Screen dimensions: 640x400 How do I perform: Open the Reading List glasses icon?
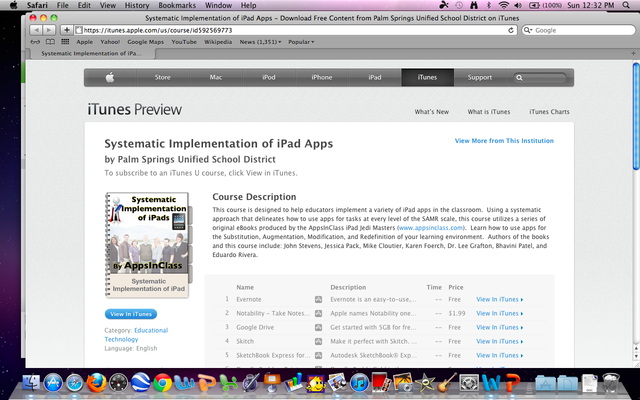click(36, 42)
